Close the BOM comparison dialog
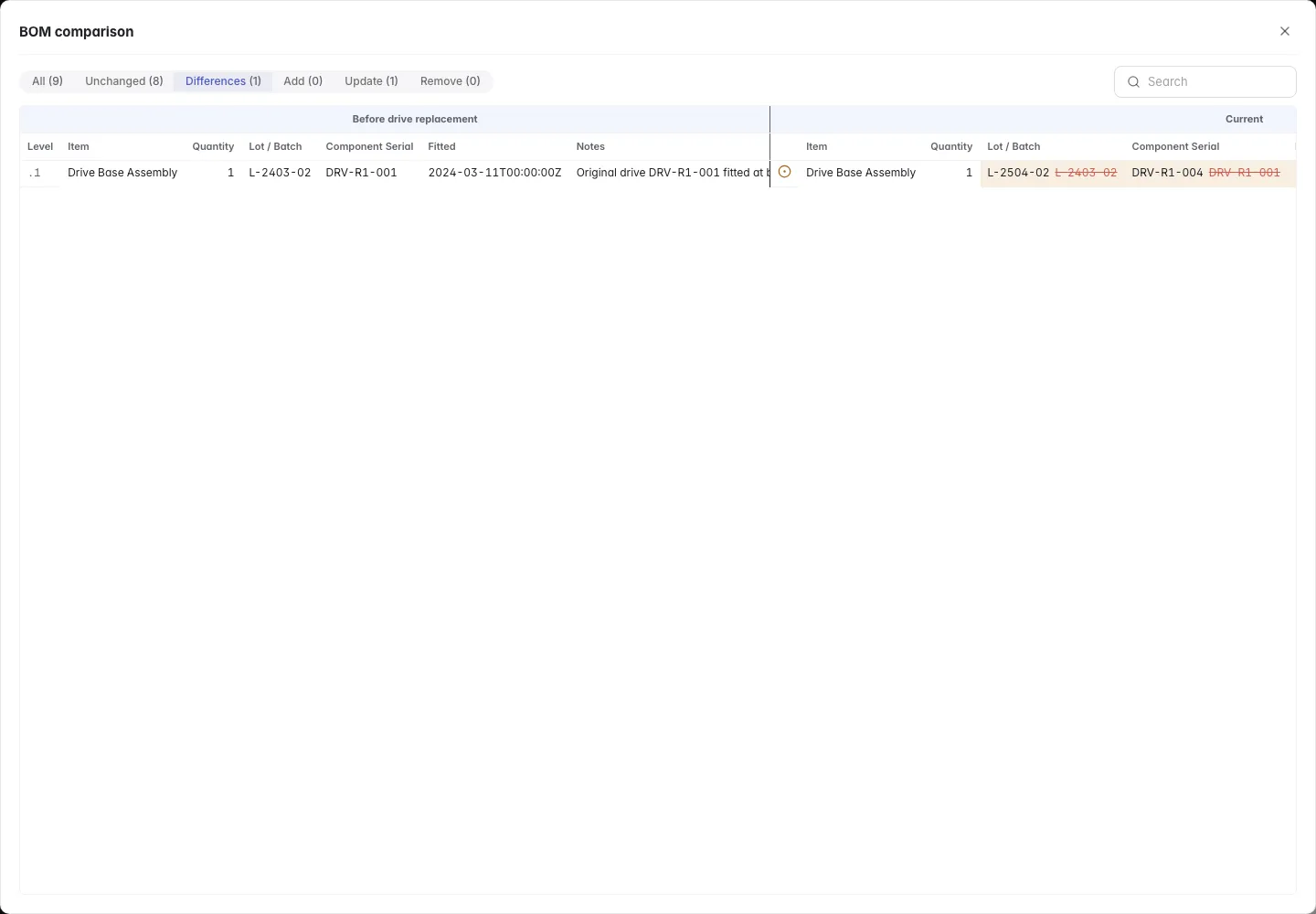Image resolution: width=1316 pixels, height=914 pixels. tap(1285, 31)
